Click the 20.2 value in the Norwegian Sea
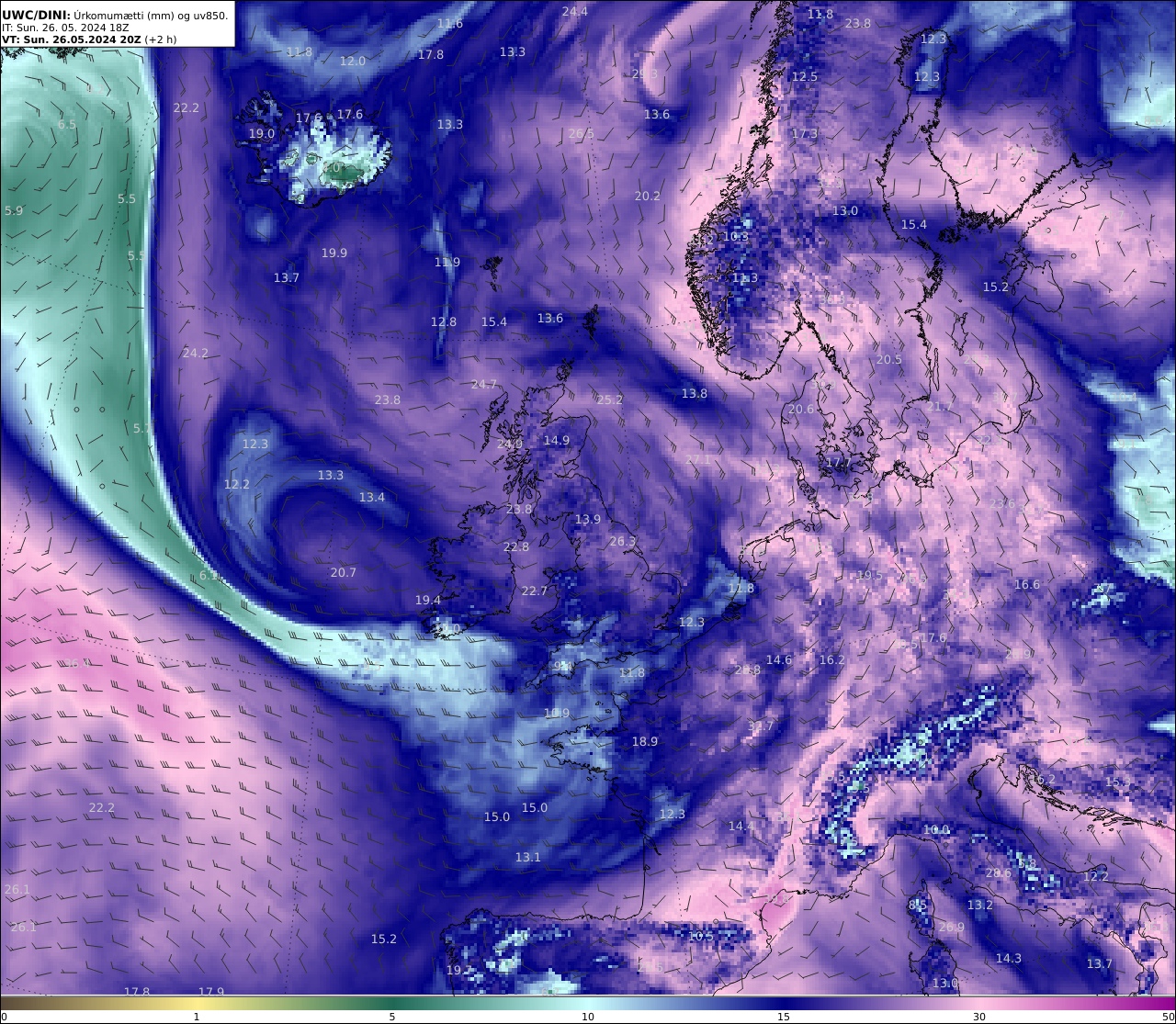This screenshot has width=1176, height=1024. (x=647, y=196)
